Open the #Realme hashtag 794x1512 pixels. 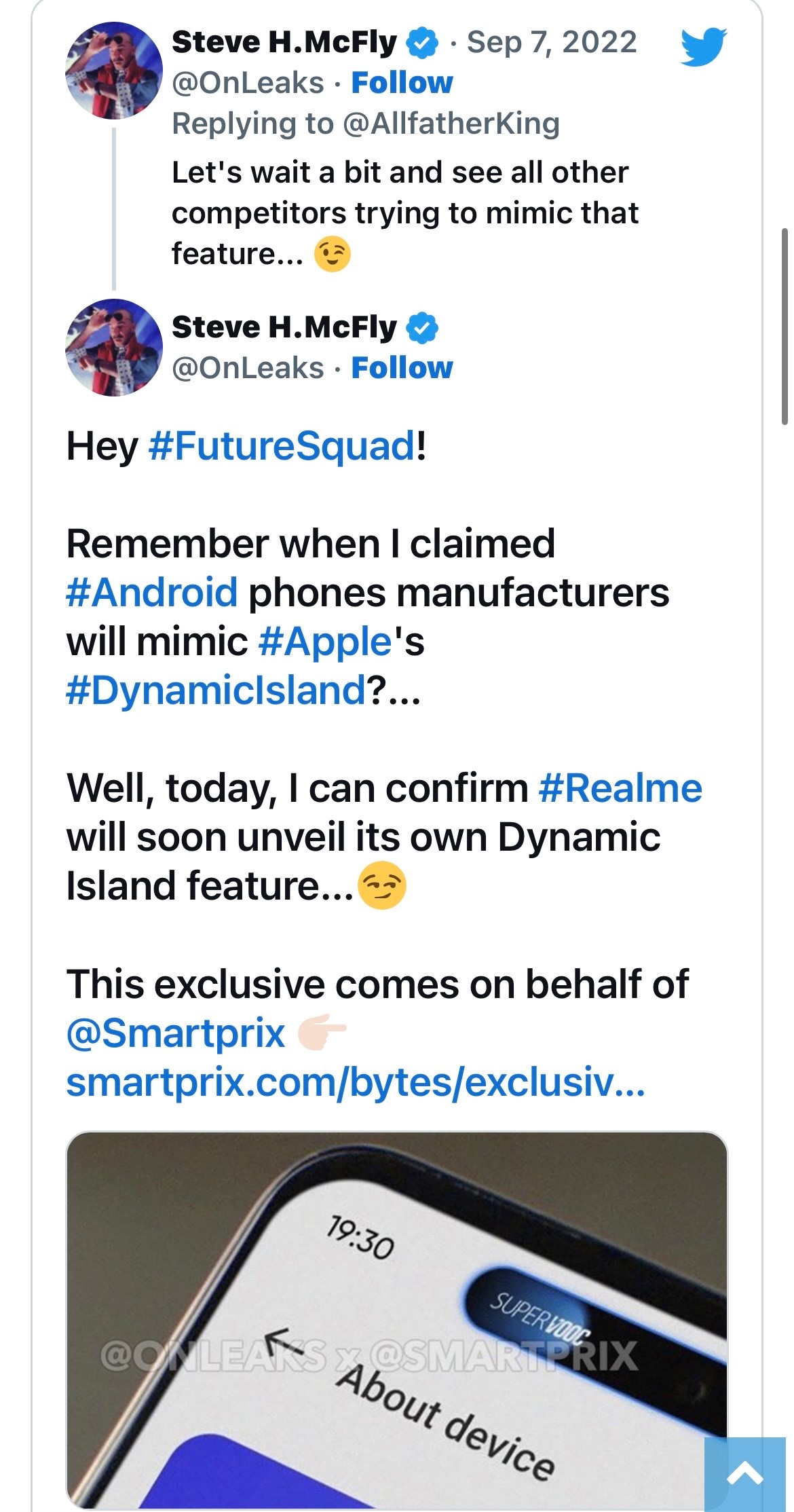click(620, 788)
